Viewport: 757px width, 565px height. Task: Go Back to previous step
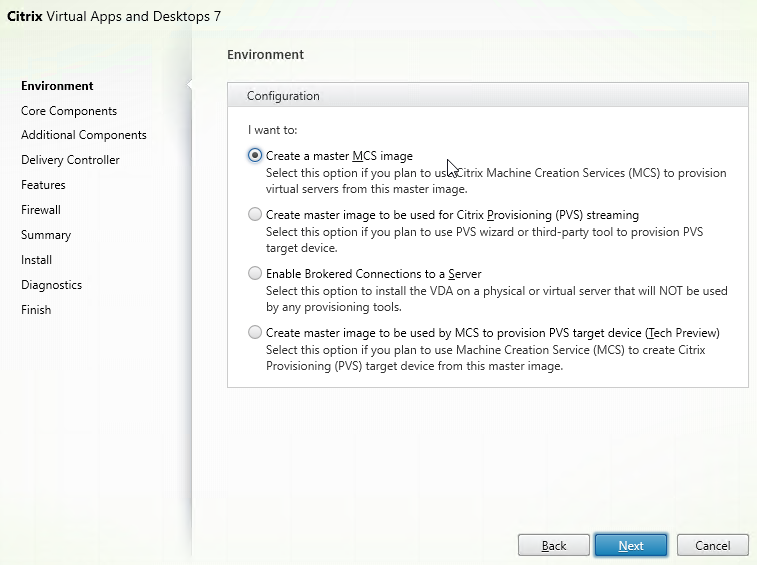click(554, 545)
